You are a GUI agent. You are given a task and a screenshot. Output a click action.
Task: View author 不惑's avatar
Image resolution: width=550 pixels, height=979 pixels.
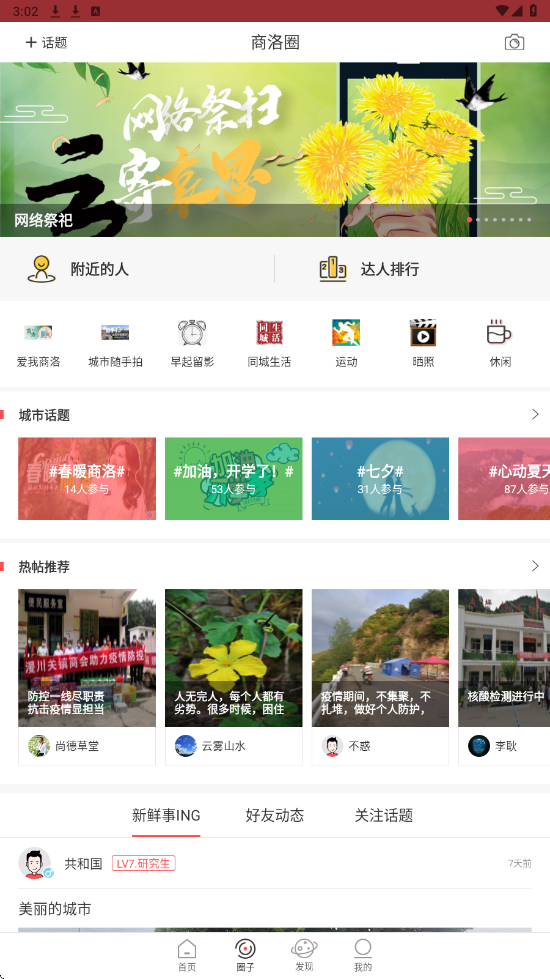point(332,745)
